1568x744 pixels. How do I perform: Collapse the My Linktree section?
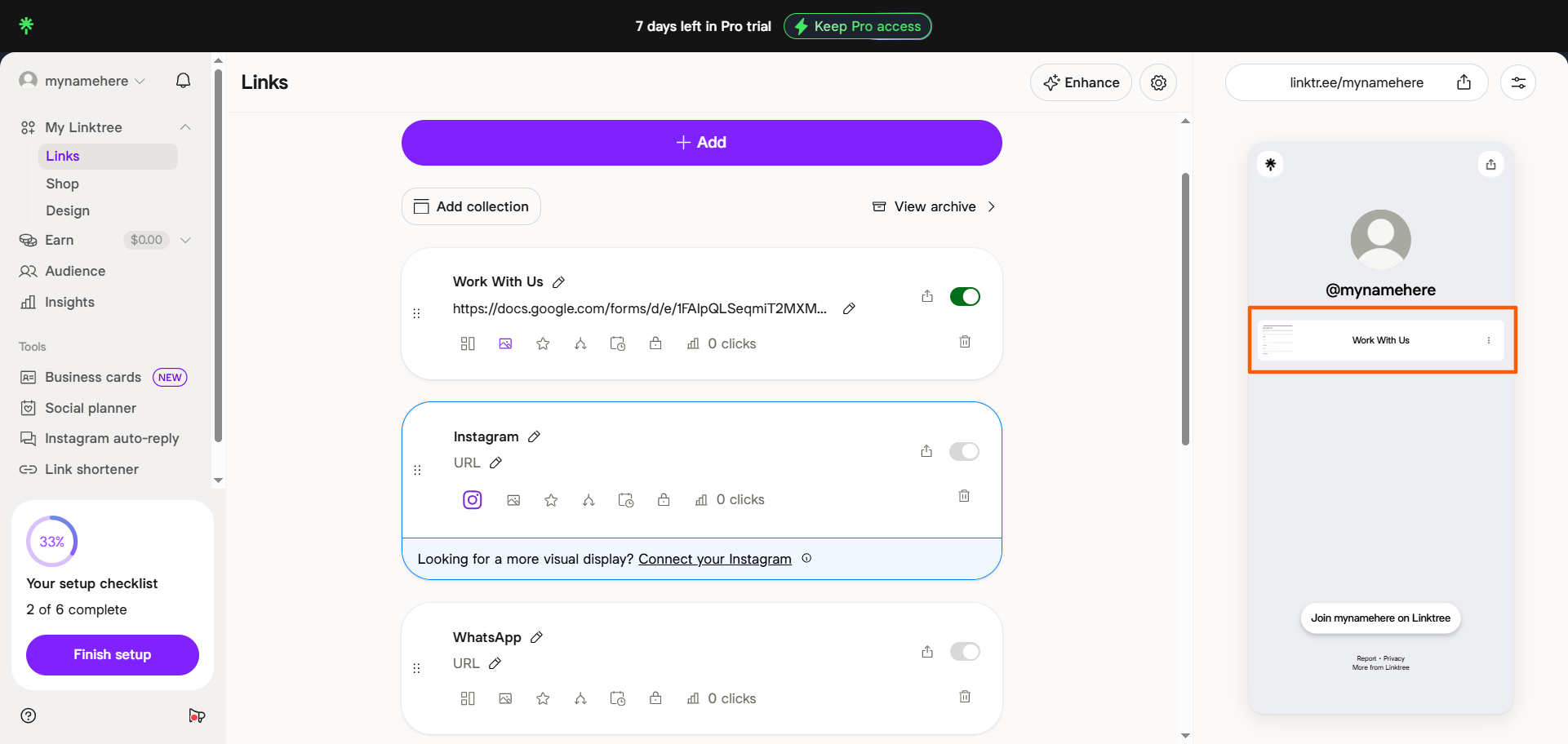coord(185,127)
